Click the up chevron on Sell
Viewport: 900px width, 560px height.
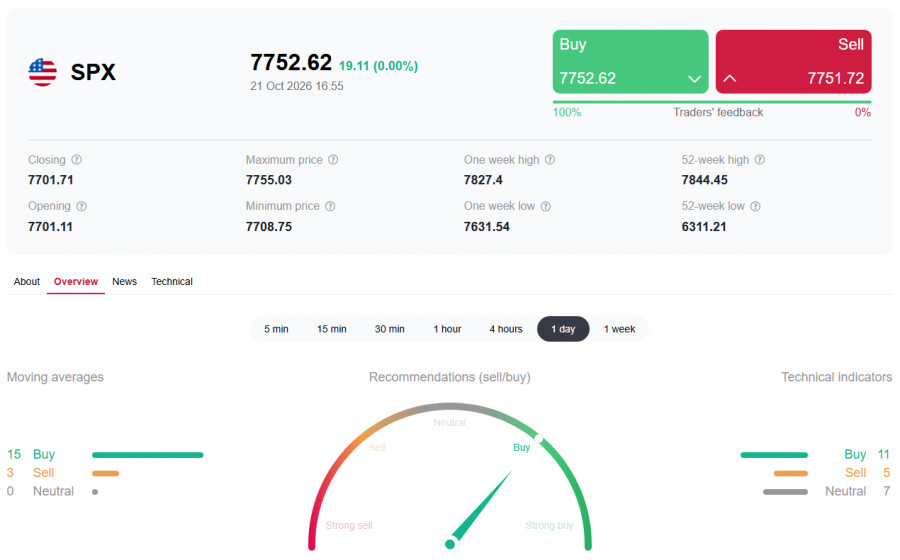click(730, 78)
